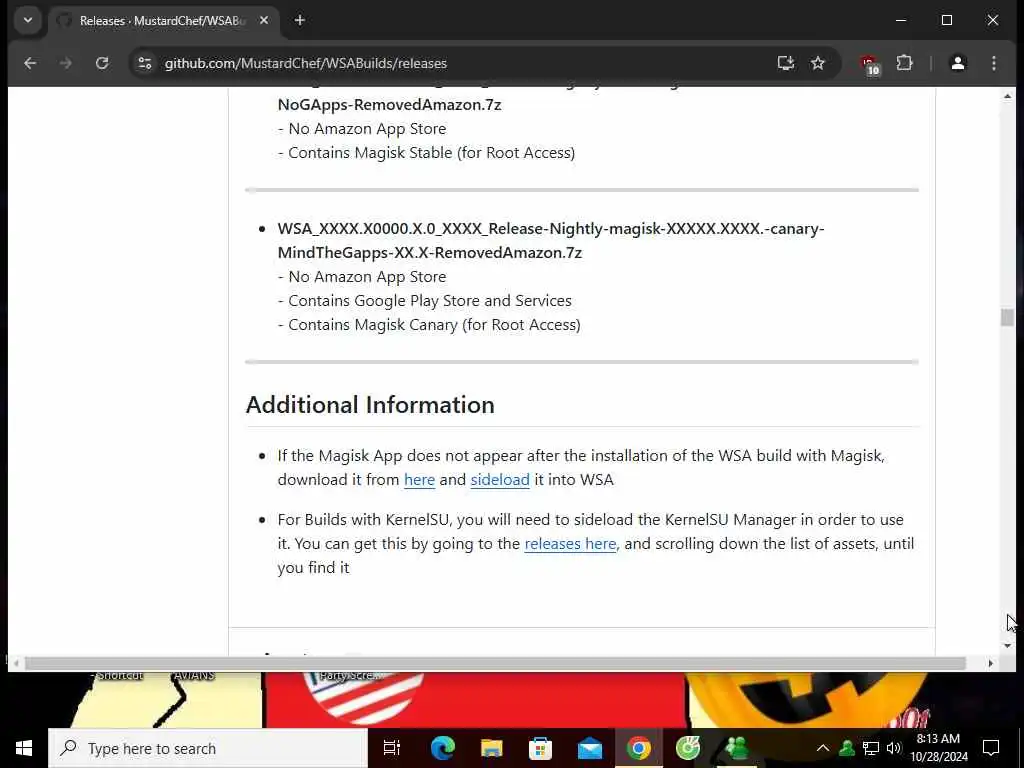Click the scroll down arrow

[x=1007, y=645]
